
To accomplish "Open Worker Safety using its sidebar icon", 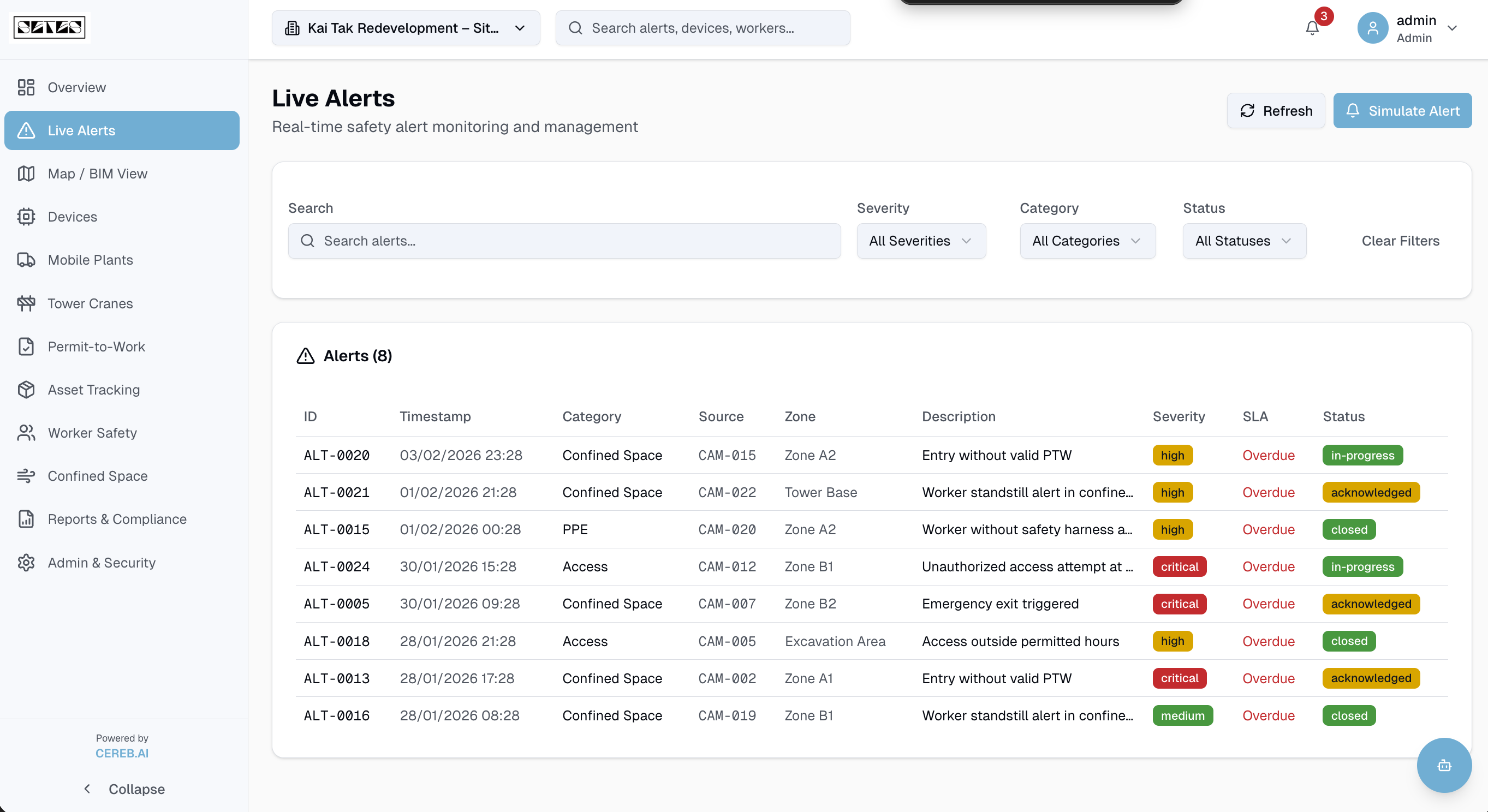I will pos(26,433).
